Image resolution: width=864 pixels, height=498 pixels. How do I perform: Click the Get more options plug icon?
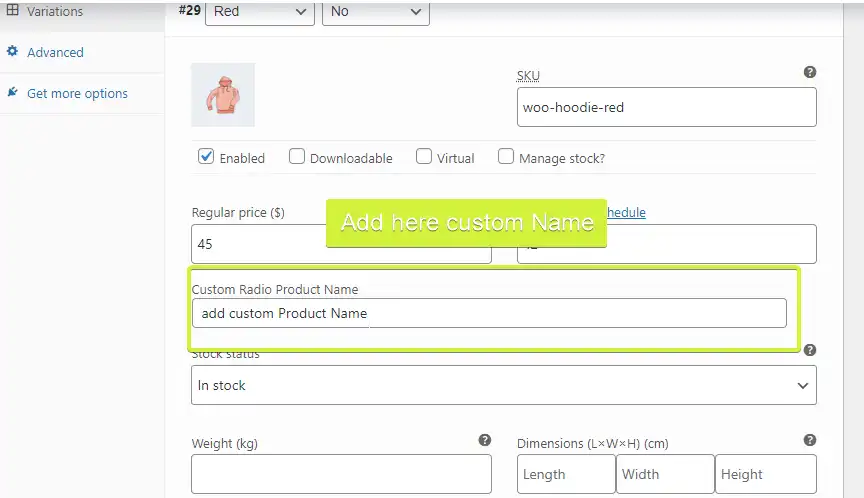pyautogui.click(x=12, y=92)
